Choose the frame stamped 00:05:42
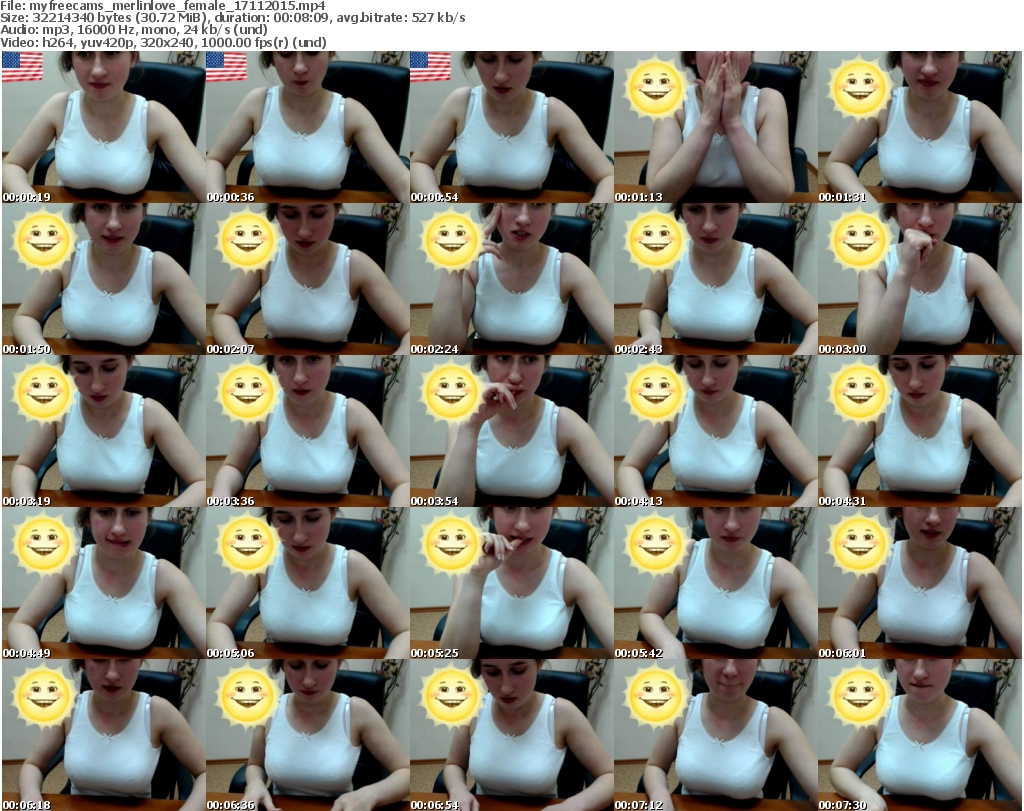Image resolution: width=1024 pixels, height=811 pixels. (x=716, y=584)
